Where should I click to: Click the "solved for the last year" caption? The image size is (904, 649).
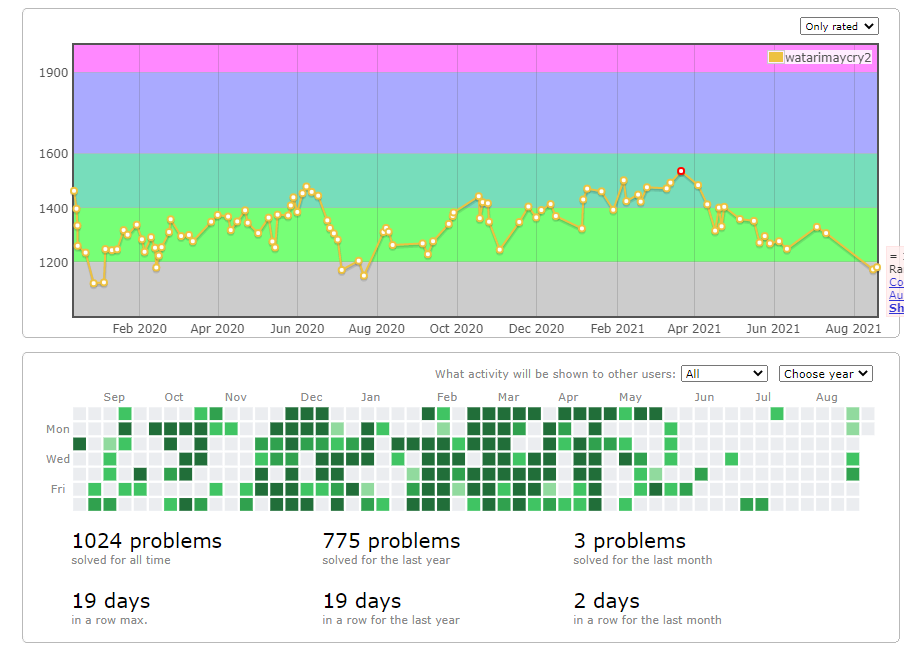[x=386, y=560]
